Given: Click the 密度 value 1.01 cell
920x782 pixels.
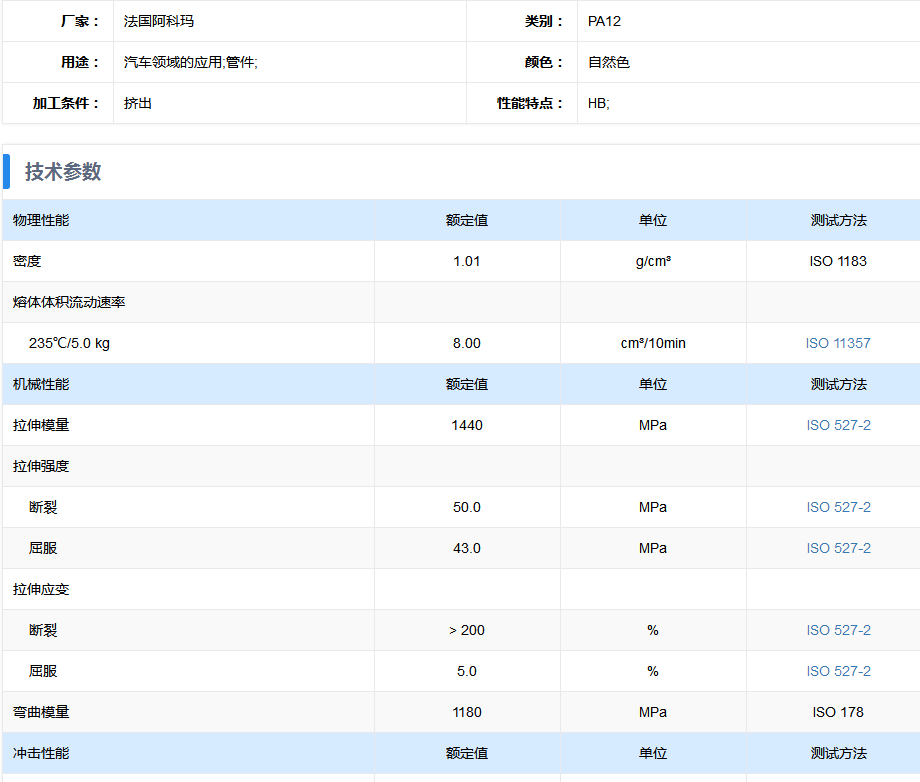Looking at the screenshot, I should 467,261.
